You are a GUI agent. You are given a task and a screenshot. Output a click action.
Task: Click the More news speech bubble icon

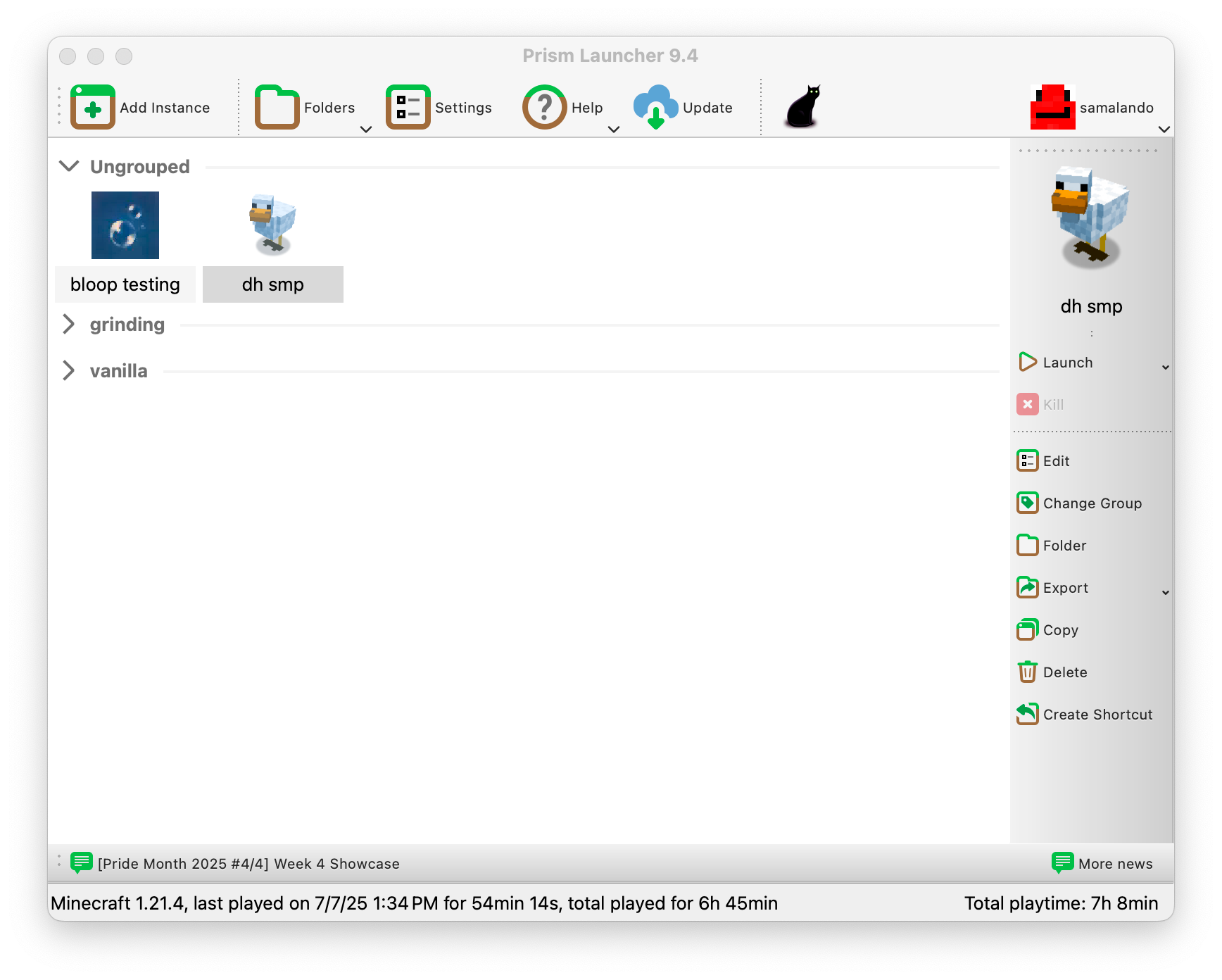tap(1062, 862)
